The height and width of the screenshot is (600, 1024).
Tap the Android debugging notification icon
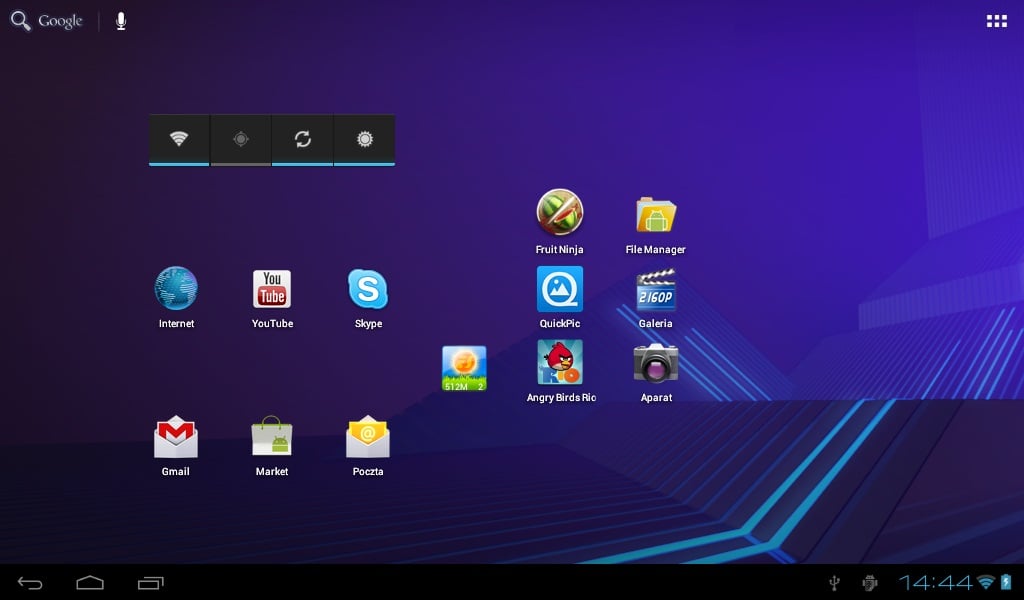click(869, 582)
